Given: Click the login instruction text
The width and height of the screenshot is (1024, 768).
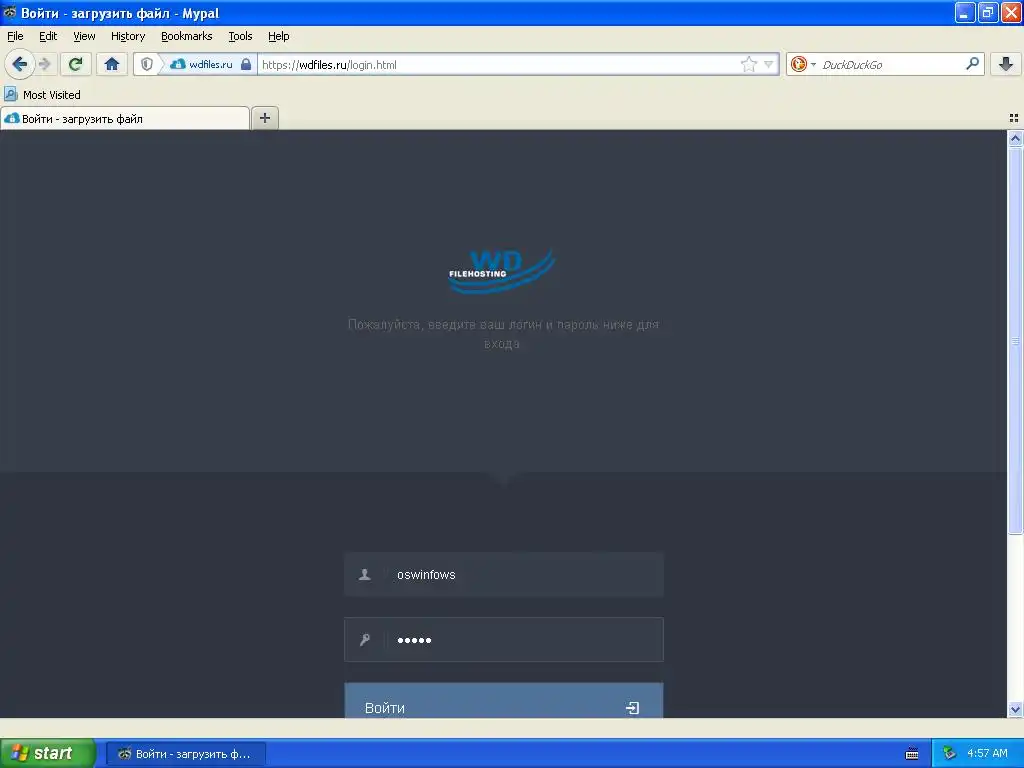Looking at the screenshot, I should click(503, 334).
